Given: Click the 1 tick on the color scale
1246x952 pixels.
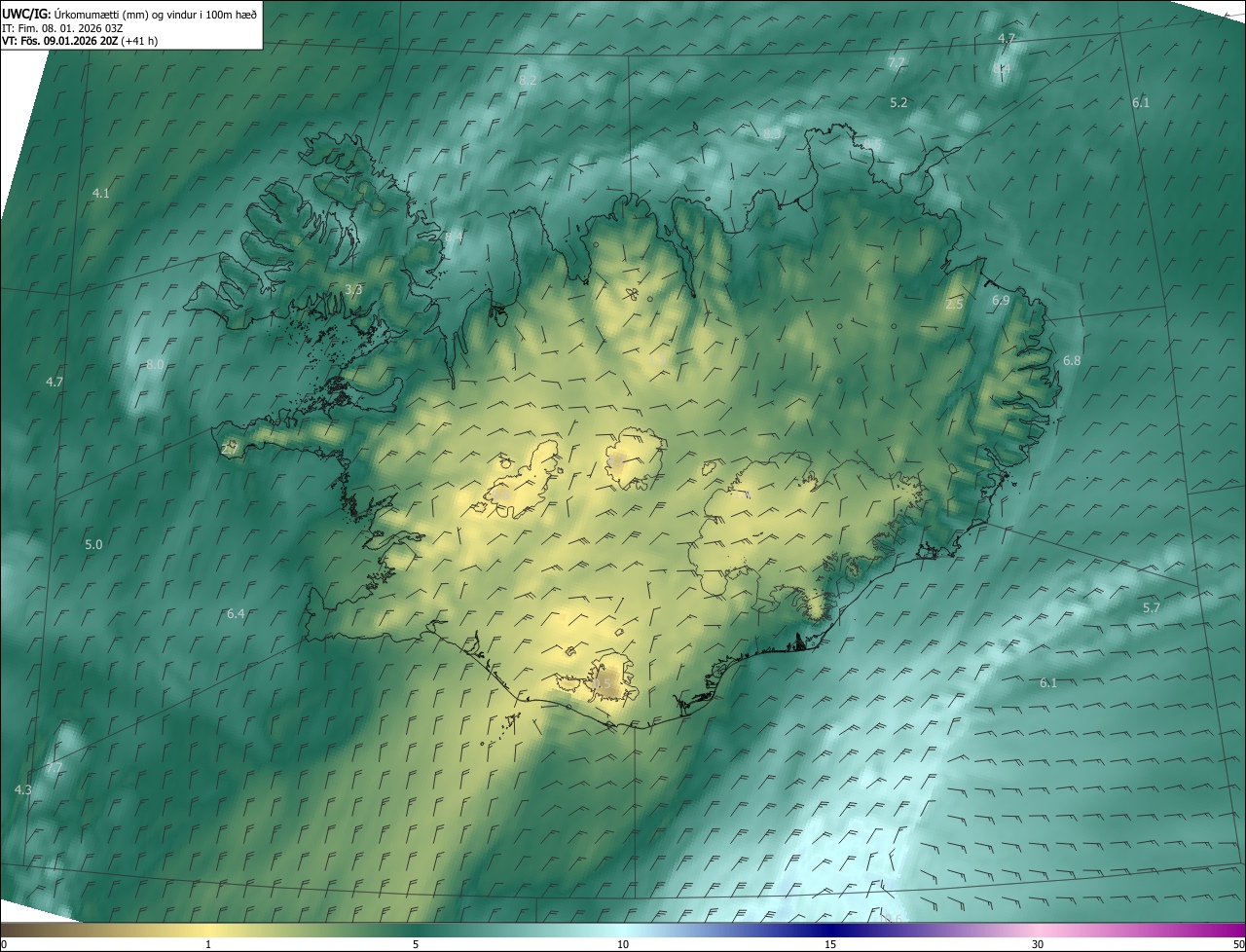Looking at the screenshot, I should tap(208, 944).
